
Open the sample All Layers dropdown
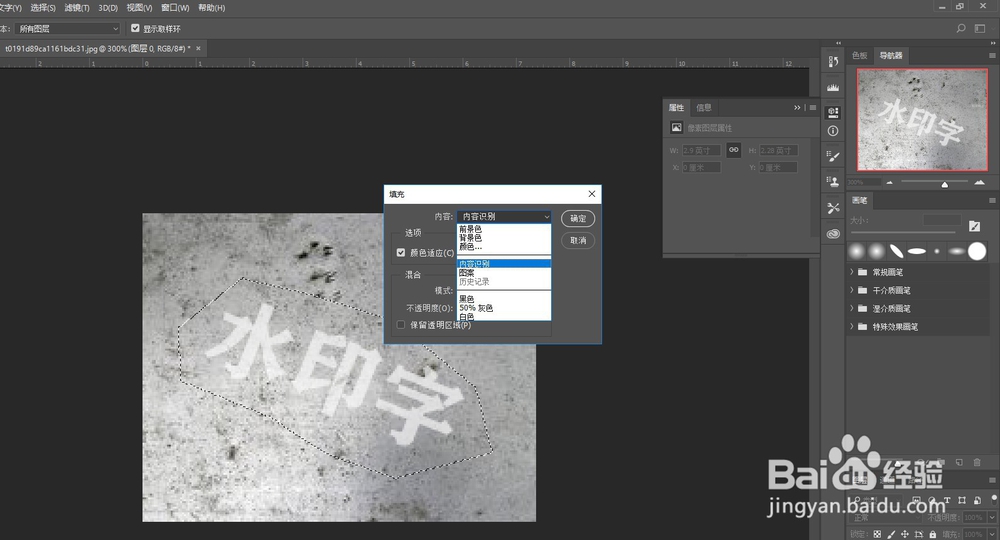[68, 29]
